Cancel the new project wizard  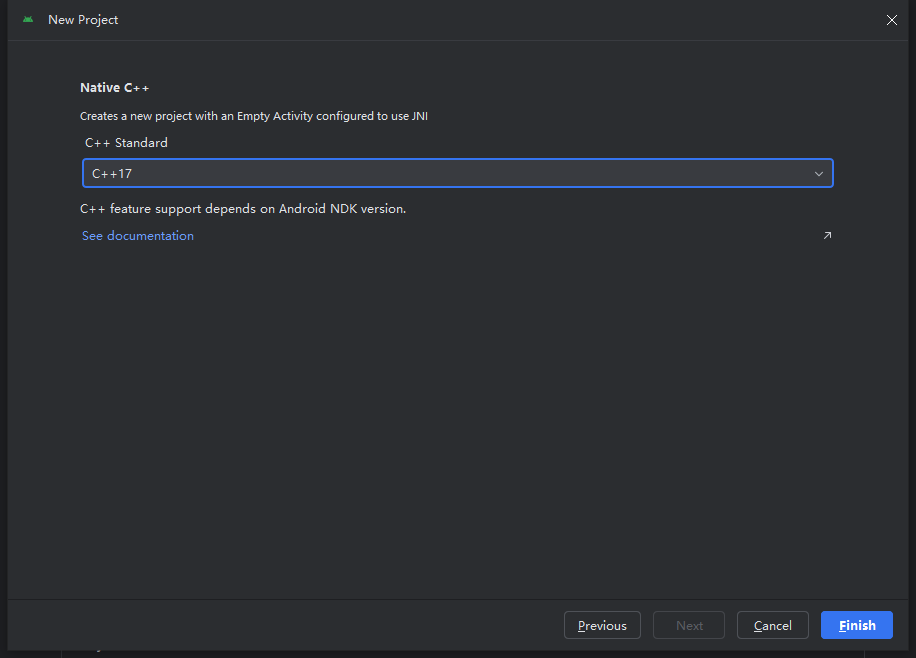(773, 626)
